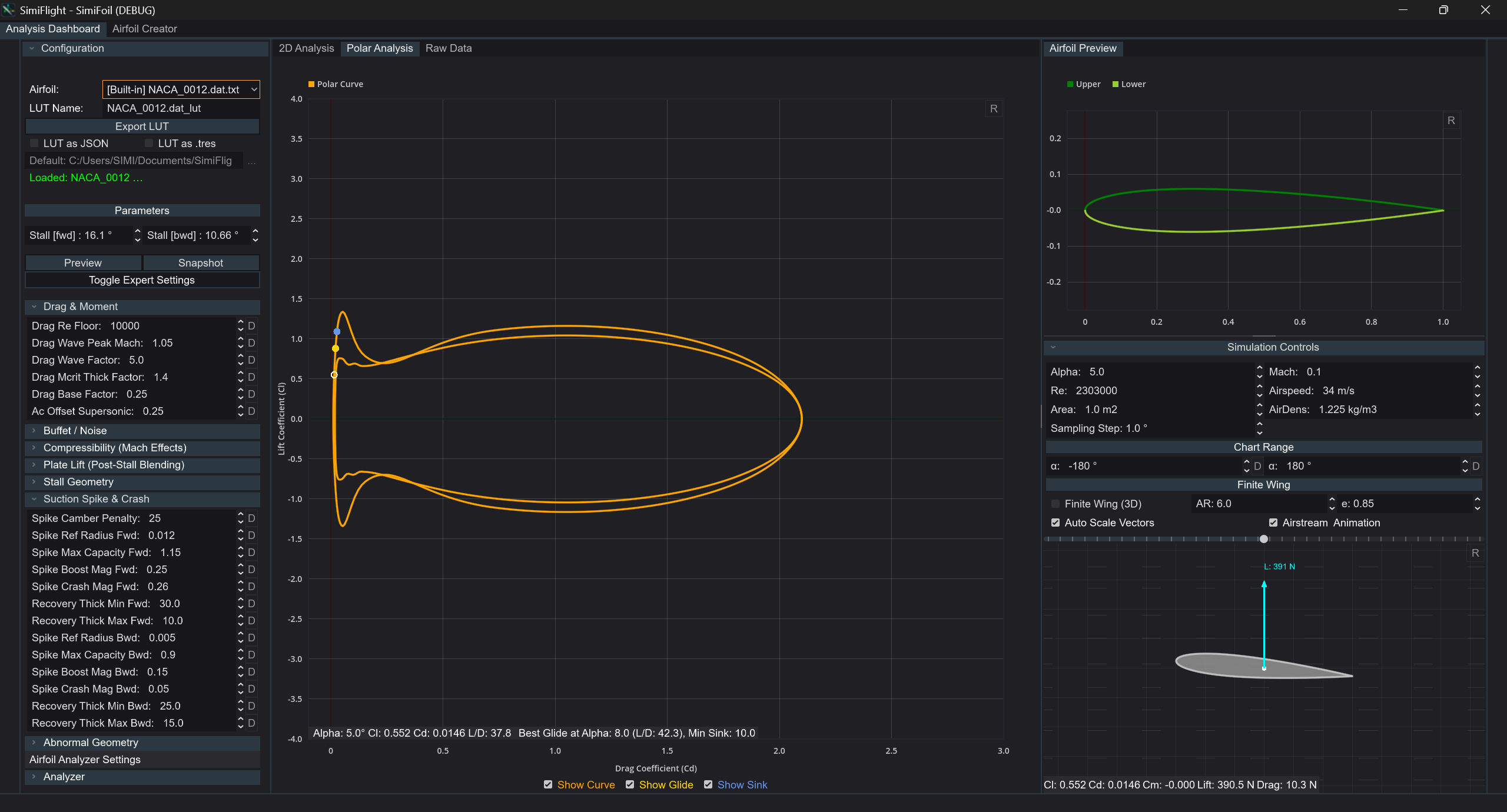Click the browse ellipsis for default path
Screen dimensions: 1507x812
(251, 161)
